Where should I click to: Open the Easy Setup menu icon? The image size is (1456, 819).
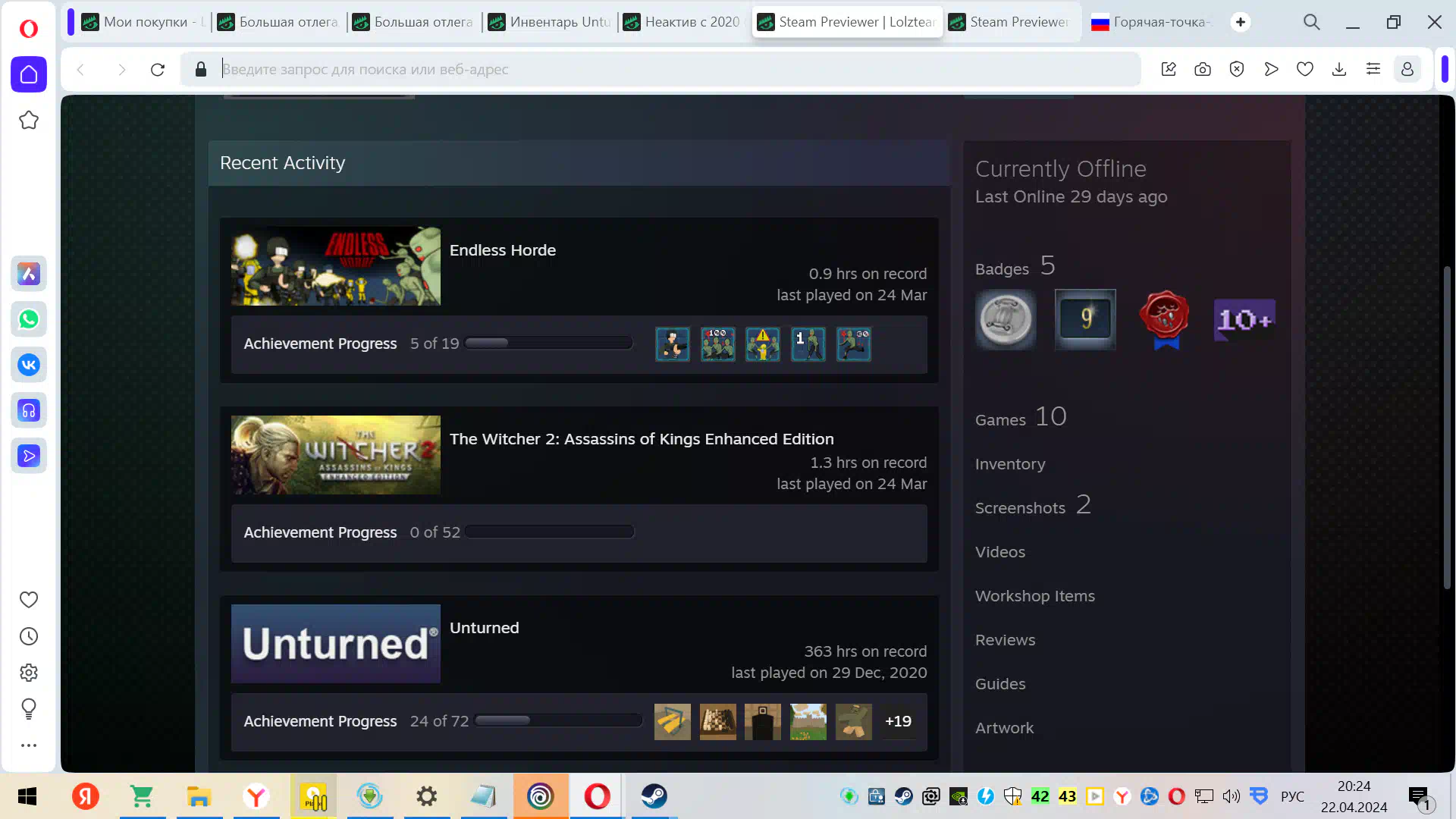(x=1373, y=70)
